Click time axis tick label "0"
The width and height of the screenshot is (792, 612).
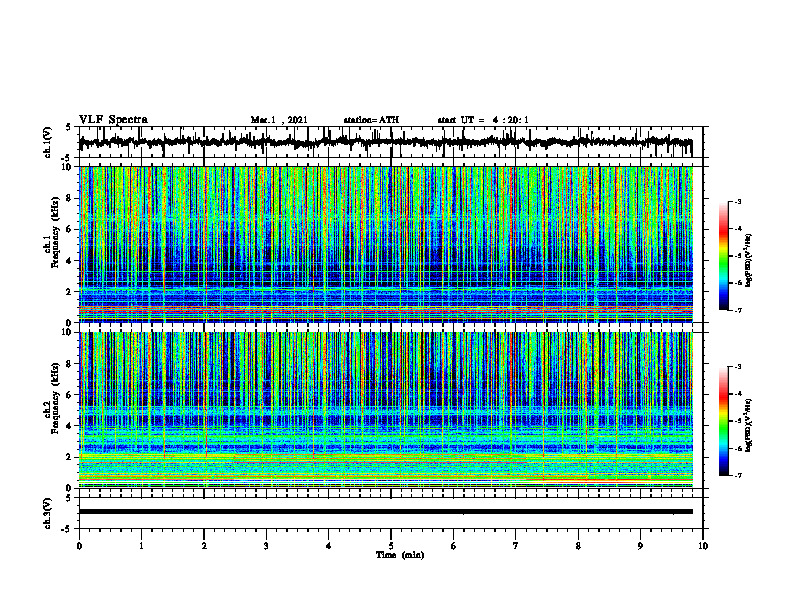click(x=79, y=546)
